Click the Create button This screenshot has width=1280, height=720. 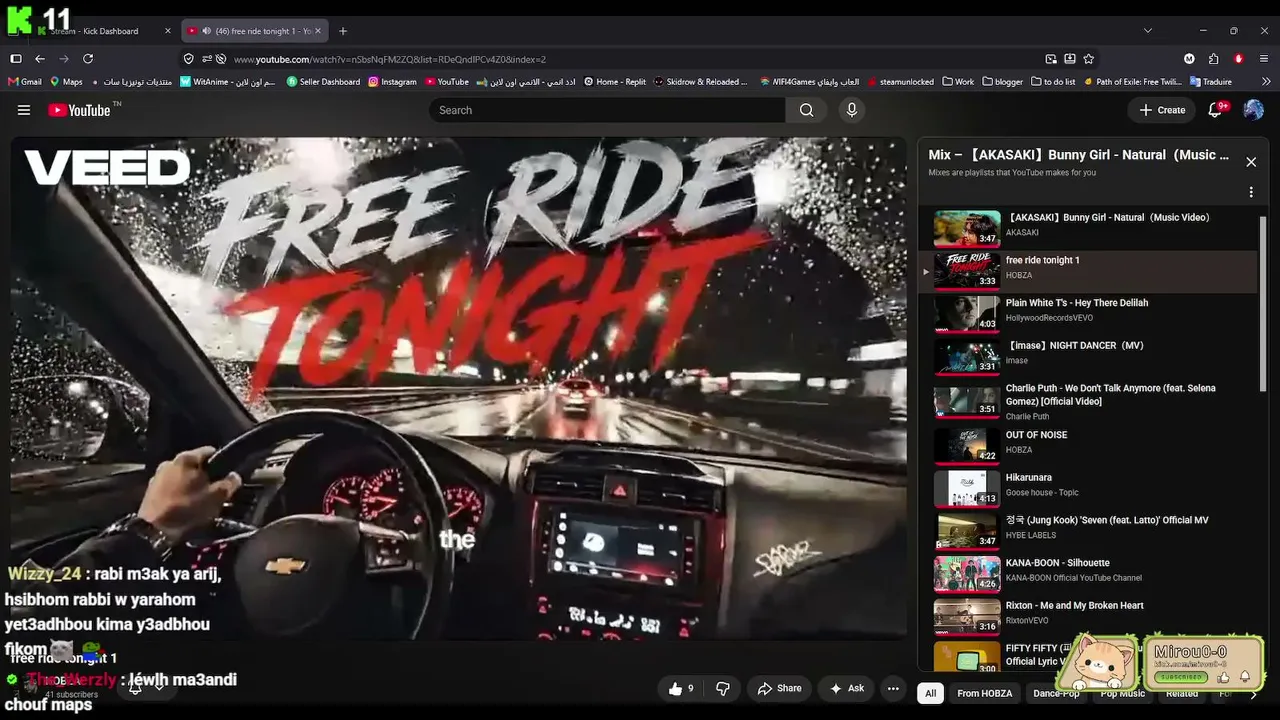(1162, 110)
